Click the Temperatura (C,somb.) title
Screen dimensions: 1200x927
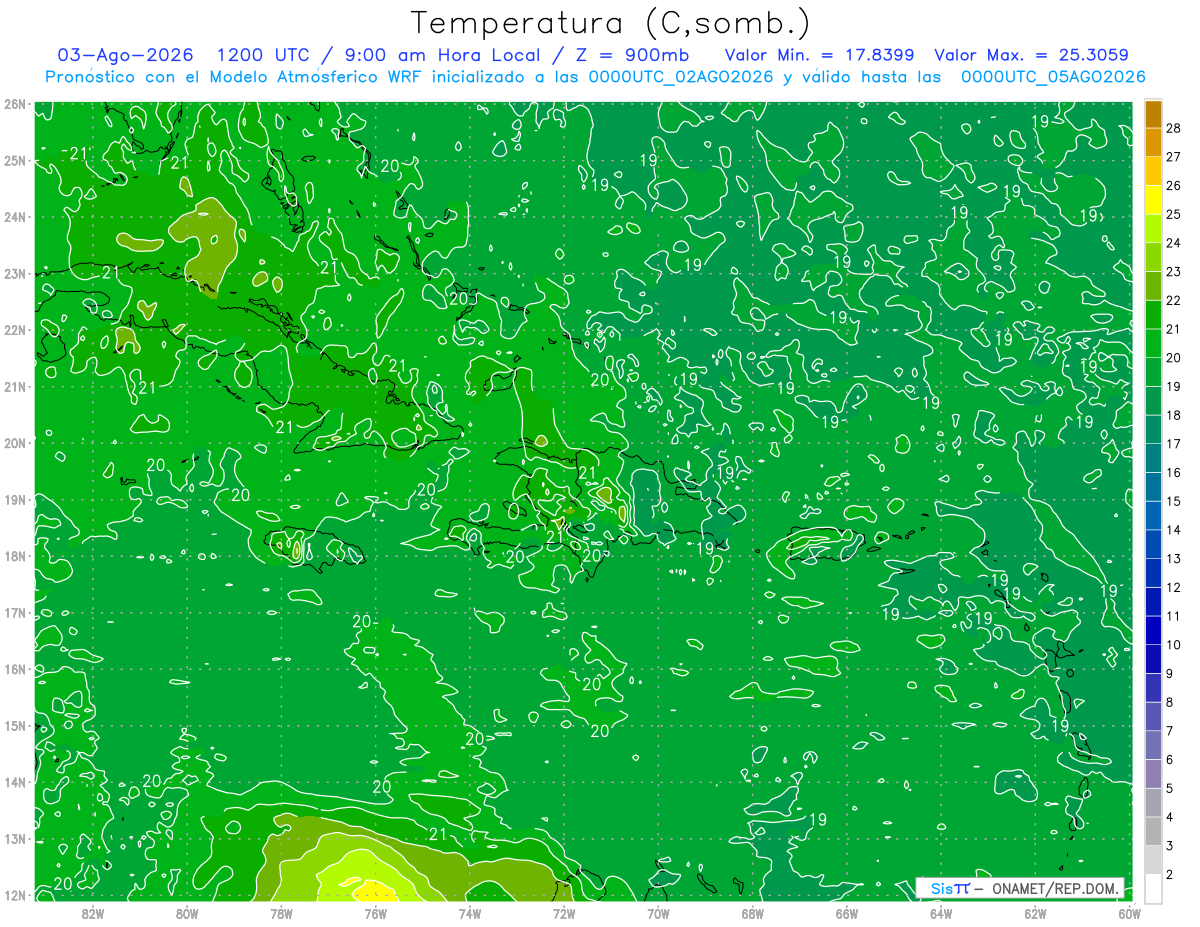pyautogui.click(x=611, y=23)
